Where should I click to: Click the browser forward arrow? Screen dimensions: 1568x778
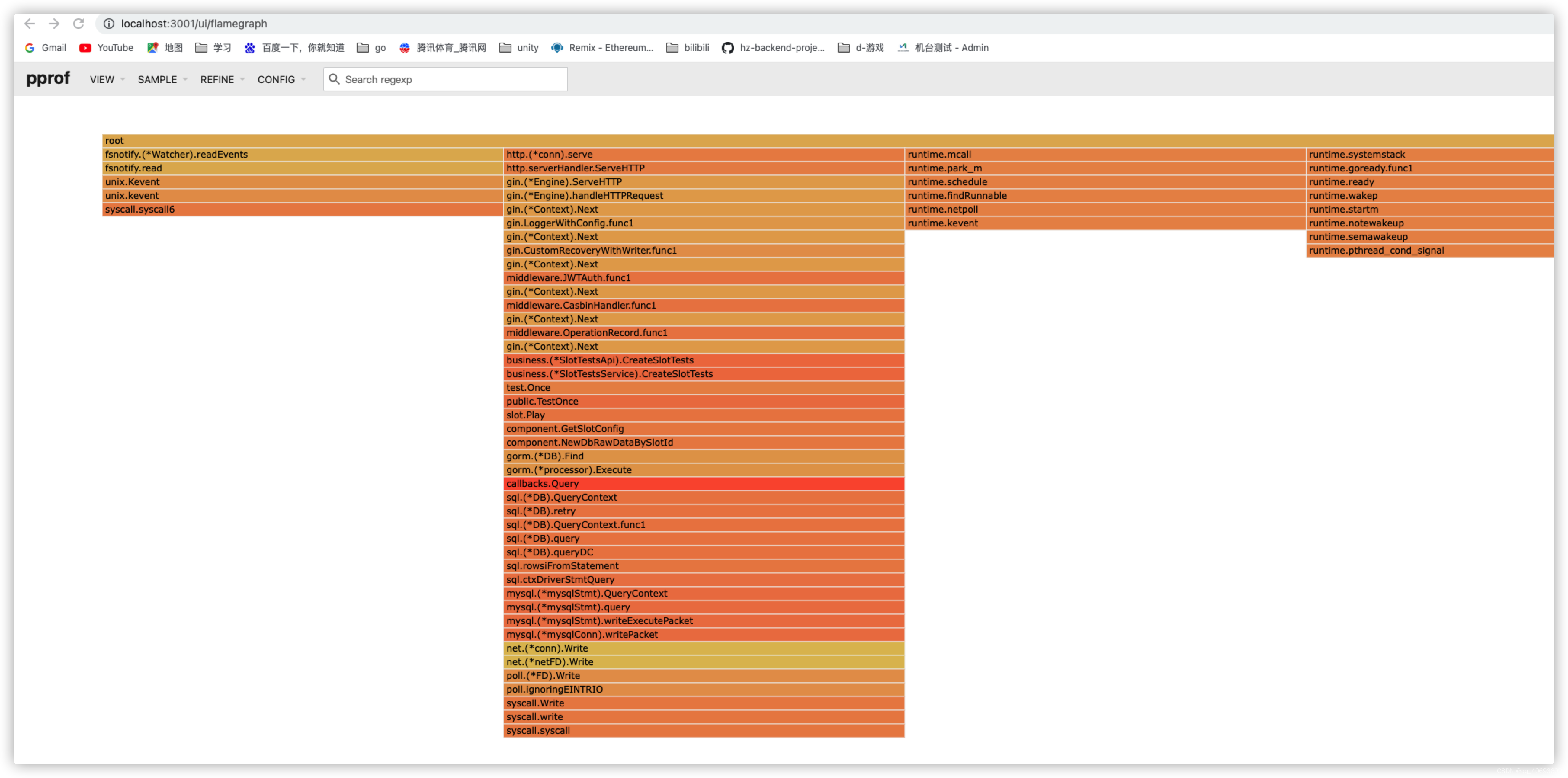click(x=54, y=24)
